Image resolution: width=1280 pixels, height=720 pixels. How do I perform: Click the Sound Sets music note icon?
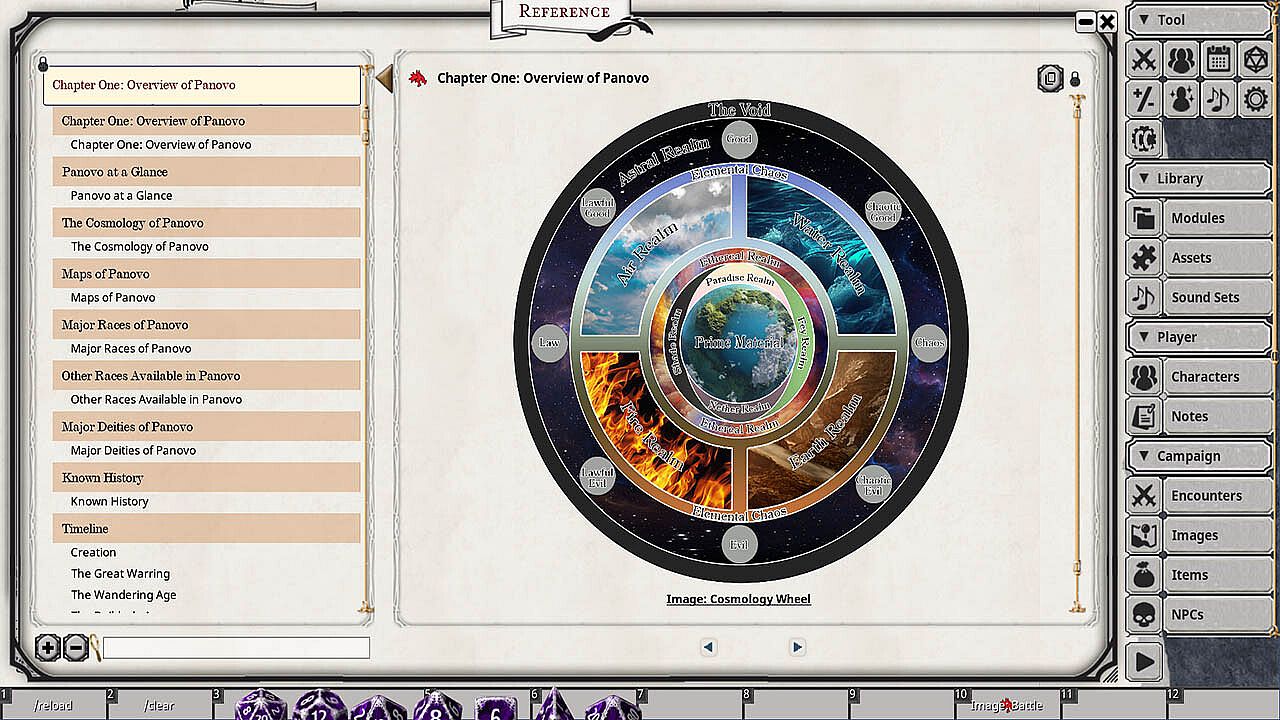(x=1144, y=297)
